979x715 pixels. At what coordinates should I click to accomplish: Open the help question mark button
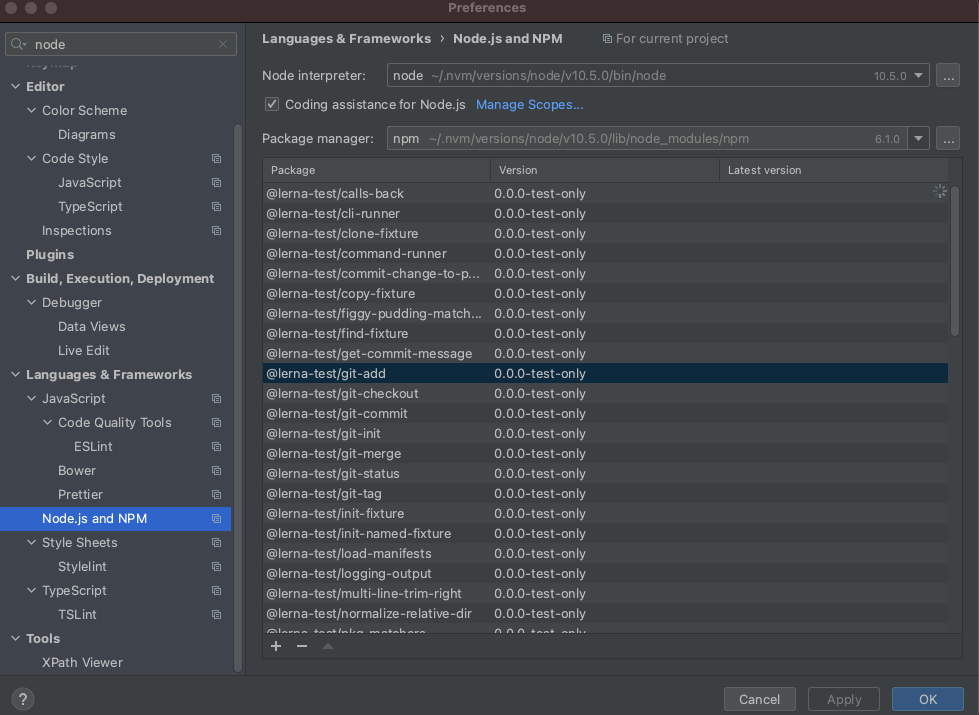pyautogui.click(x=23, y=699)
